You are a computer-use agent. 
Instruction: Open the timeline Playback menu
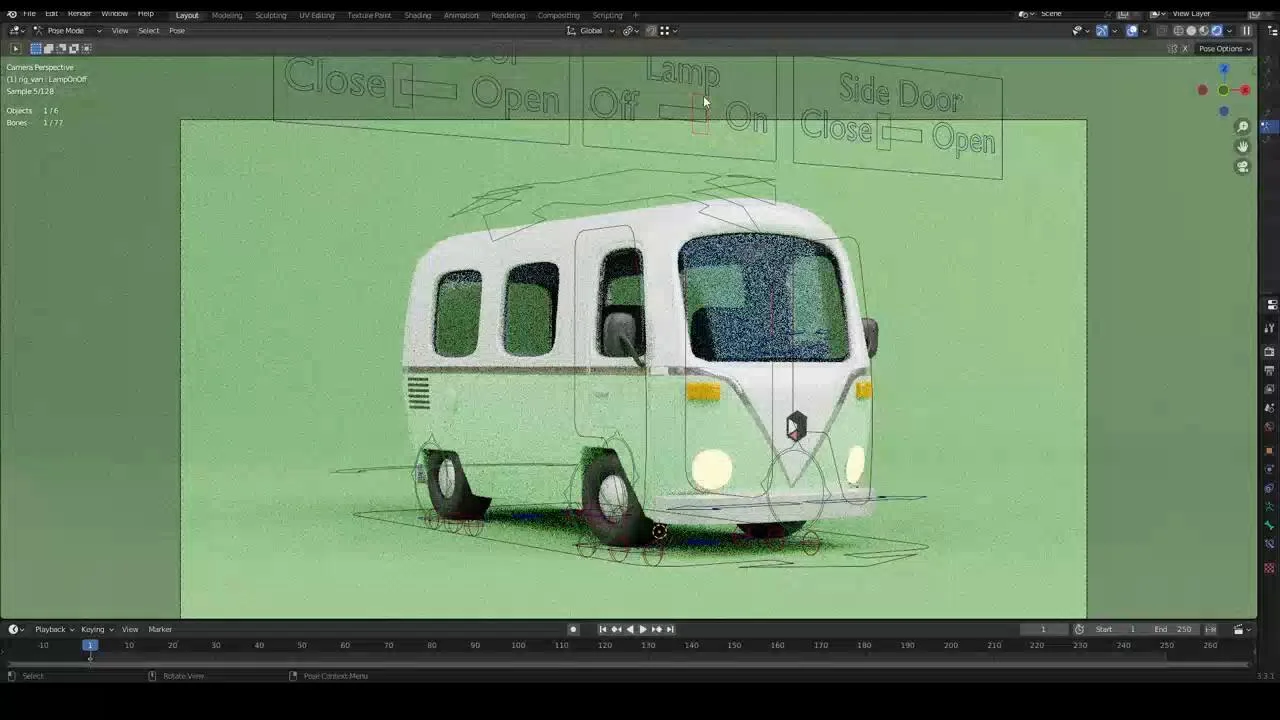coord(54,629)
